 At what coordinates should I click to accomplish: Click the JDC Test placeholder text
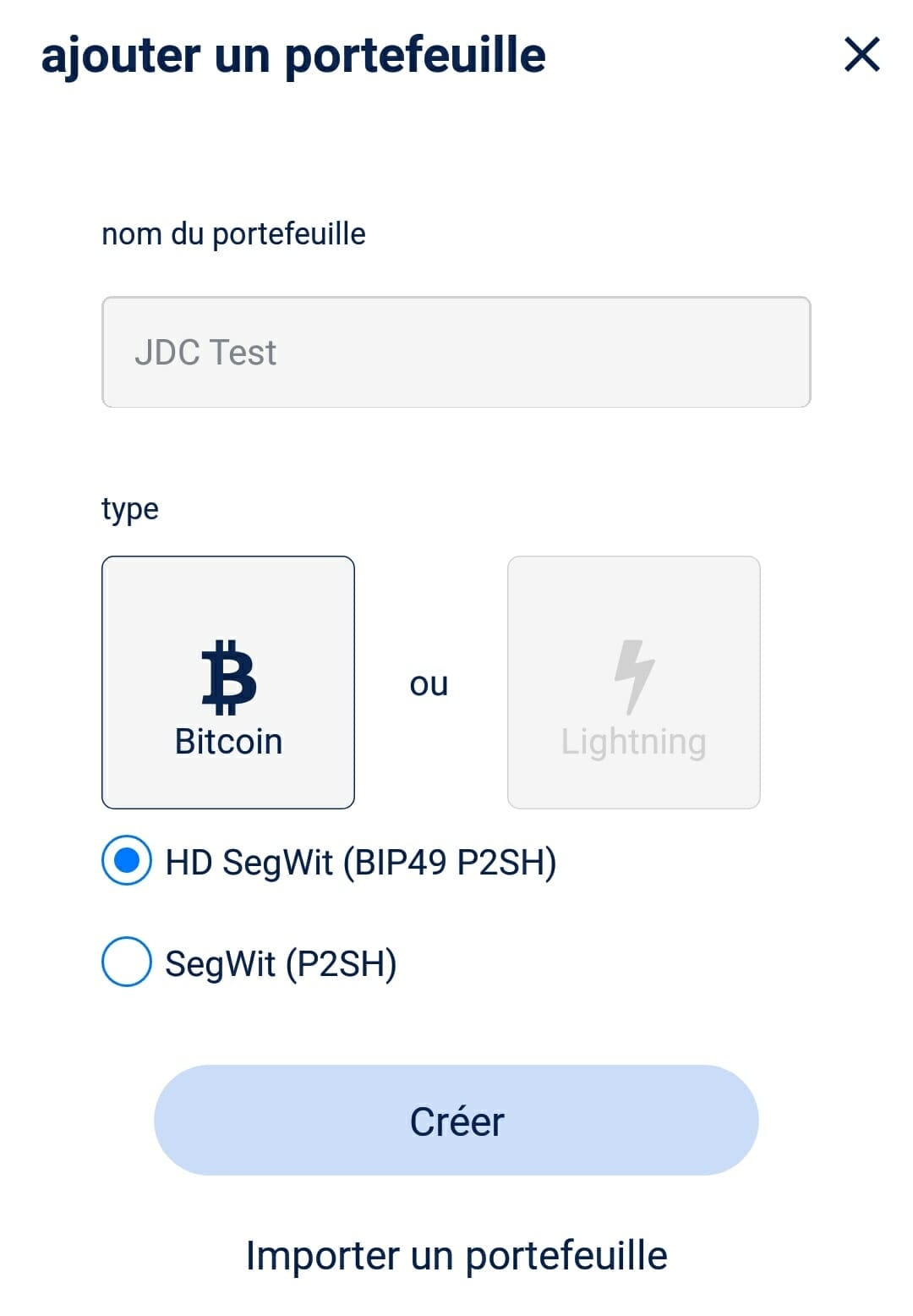point(205,352)
